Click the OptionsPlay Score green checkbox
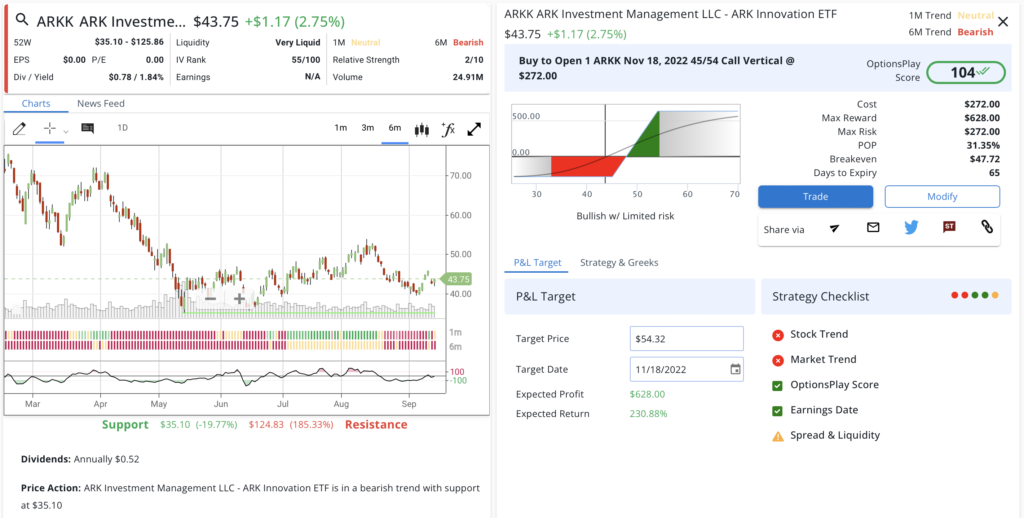1024x518 pixels. pos(778,385)
